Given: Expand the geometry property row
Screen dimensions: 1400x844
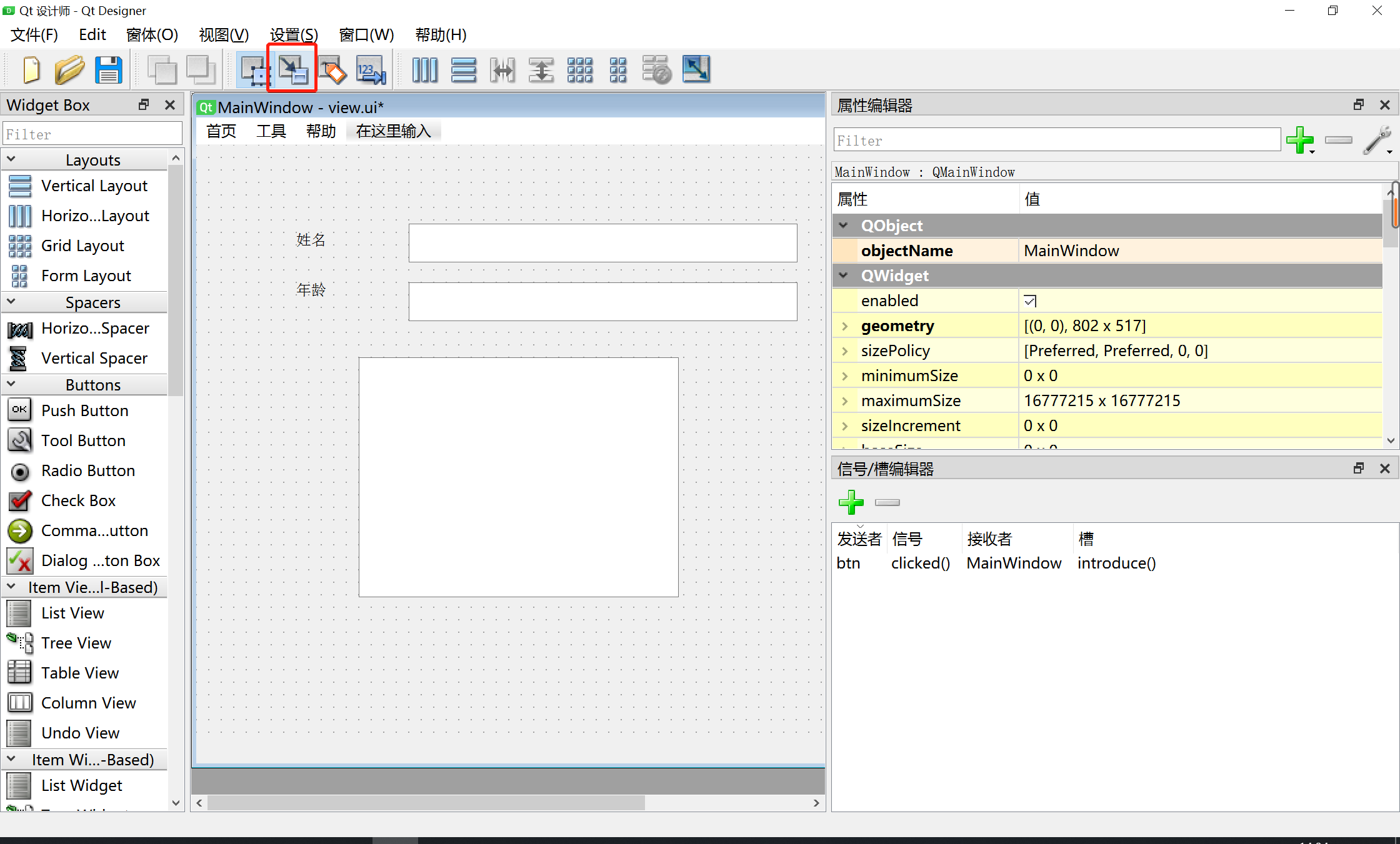Looking at the screenshot, I should [845, 326].
